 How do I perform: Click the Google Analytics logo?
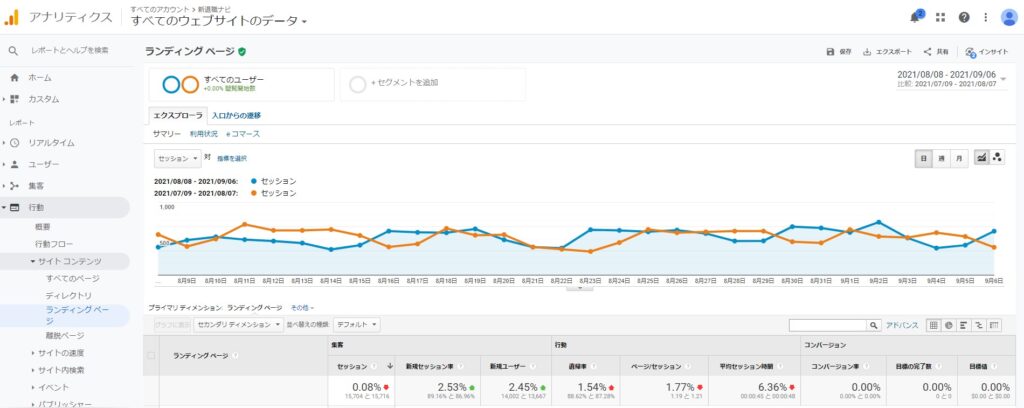pos(11,17)
